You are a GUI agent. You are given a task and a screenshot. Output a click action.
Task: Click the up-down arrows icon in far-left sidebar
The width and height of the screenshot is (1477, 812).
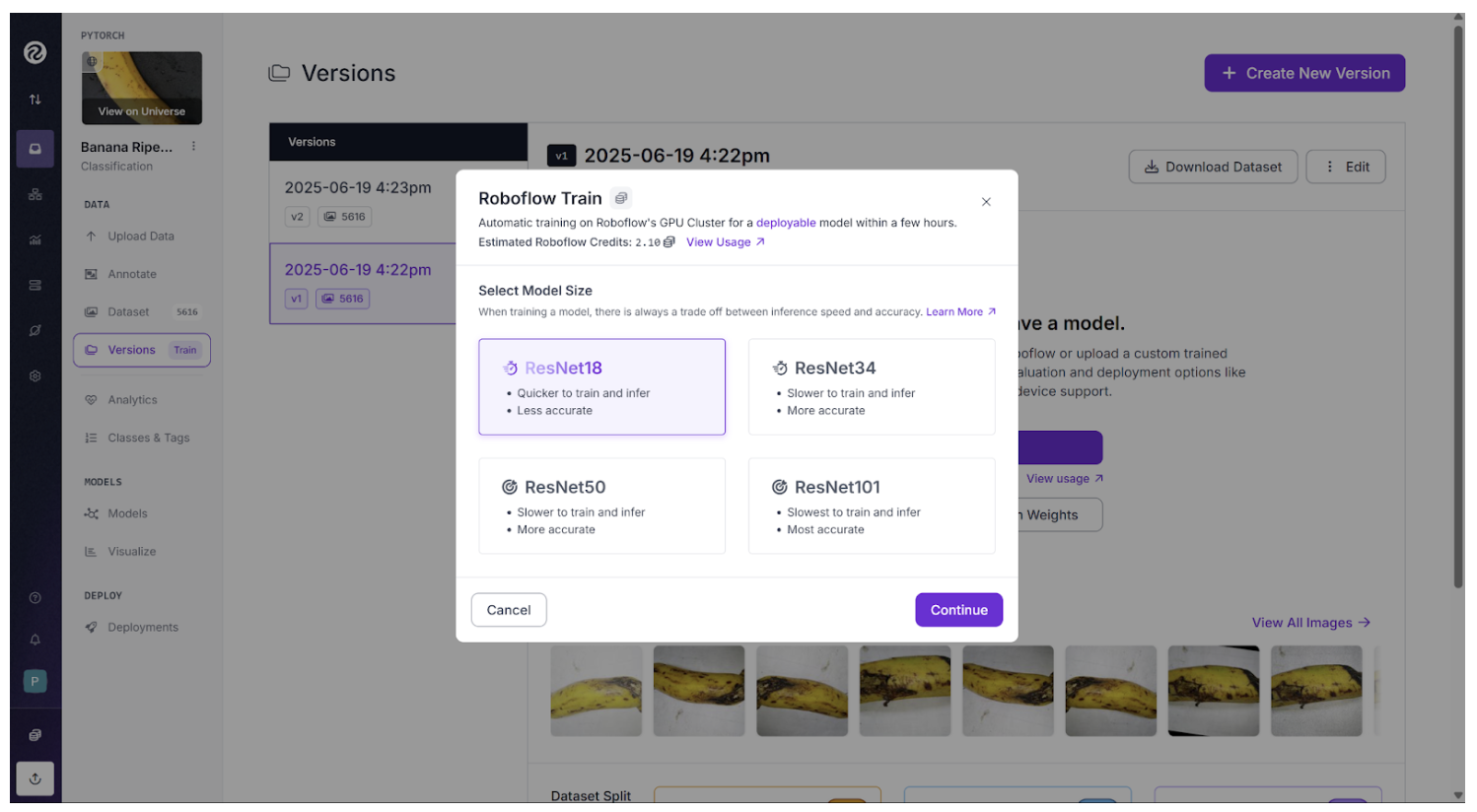(35, 100)
